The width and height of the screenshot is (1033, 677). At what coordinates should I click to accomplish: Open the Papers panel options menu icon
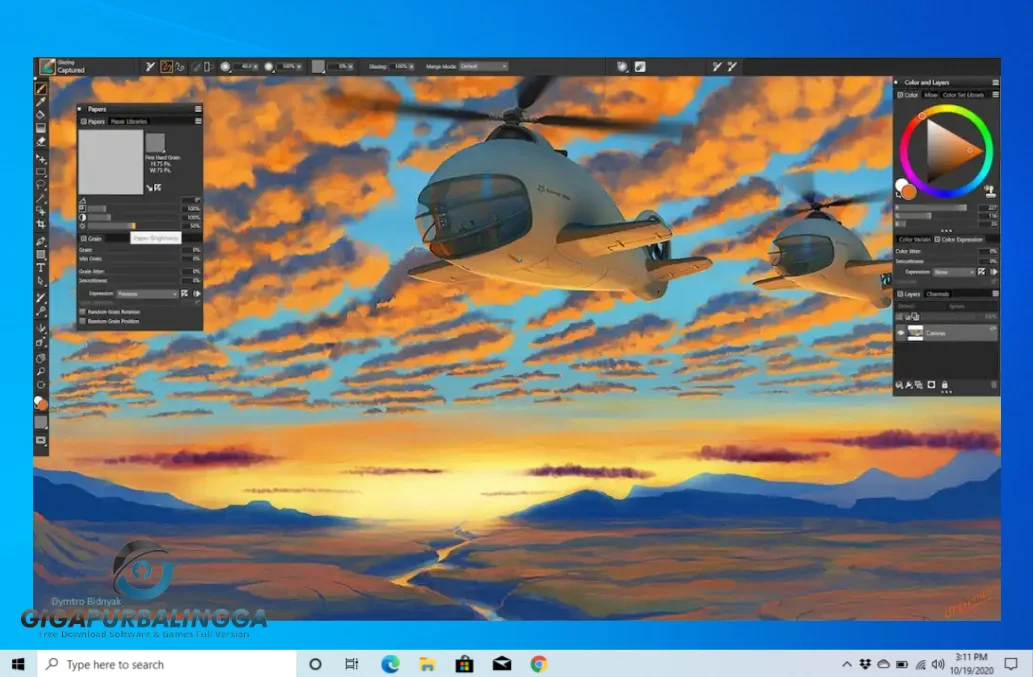[197, 109]
